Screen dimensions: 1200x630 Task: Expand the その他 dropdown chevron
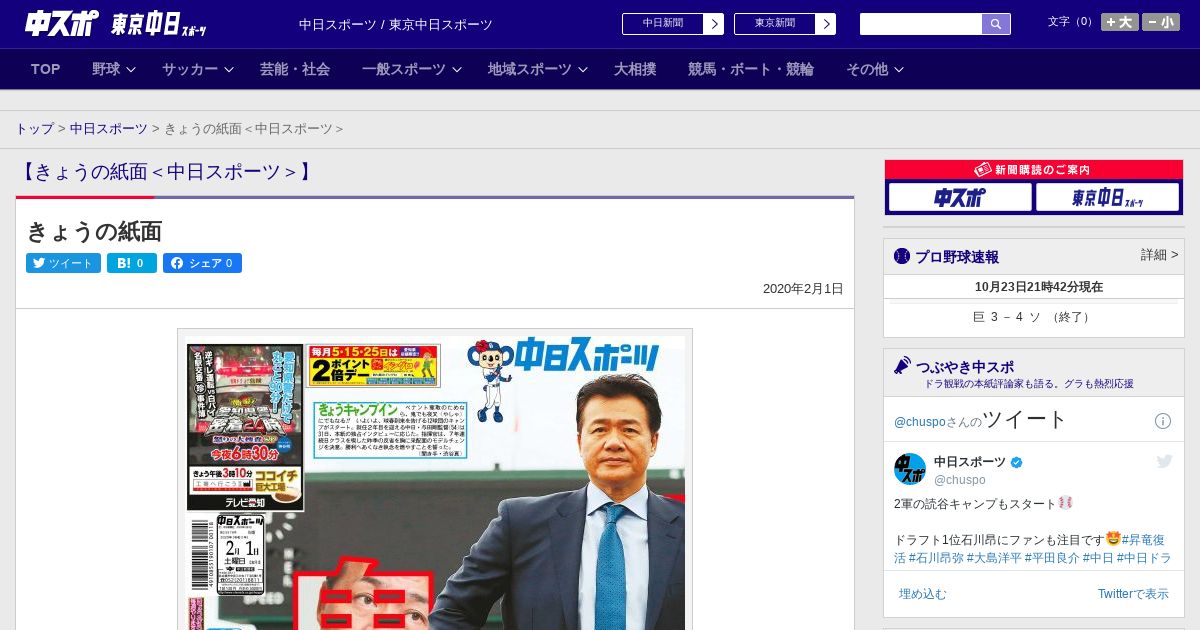(899, 69)
